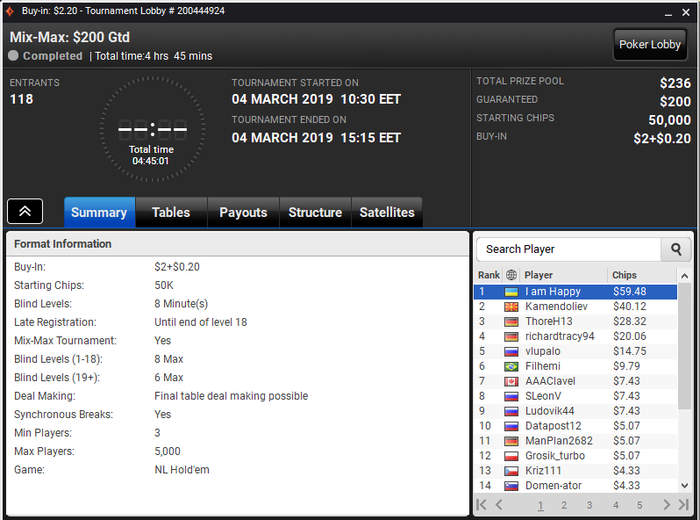This screenshot has width=700, height=520.
Task: Go to previous page of players
Action: click(499, 505)
